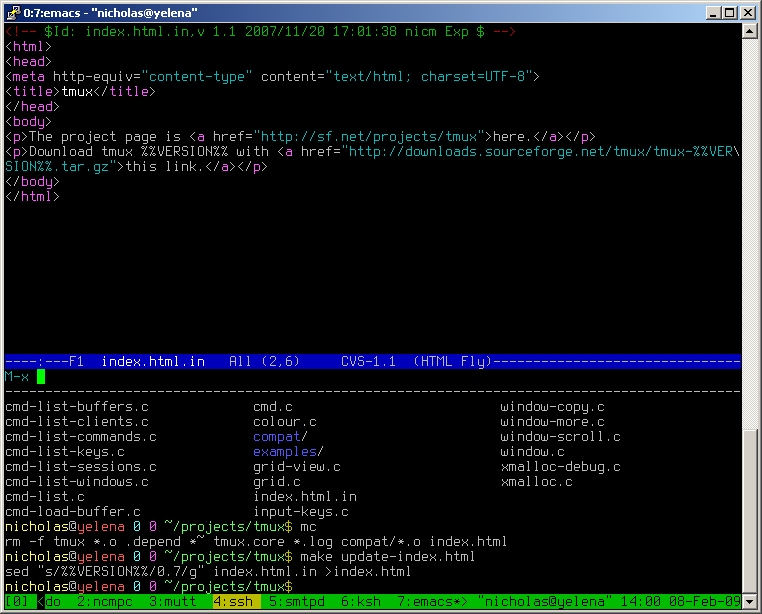Click the examples/ directory in the listing
Viewport: 762px width, 614px height.
288,452
